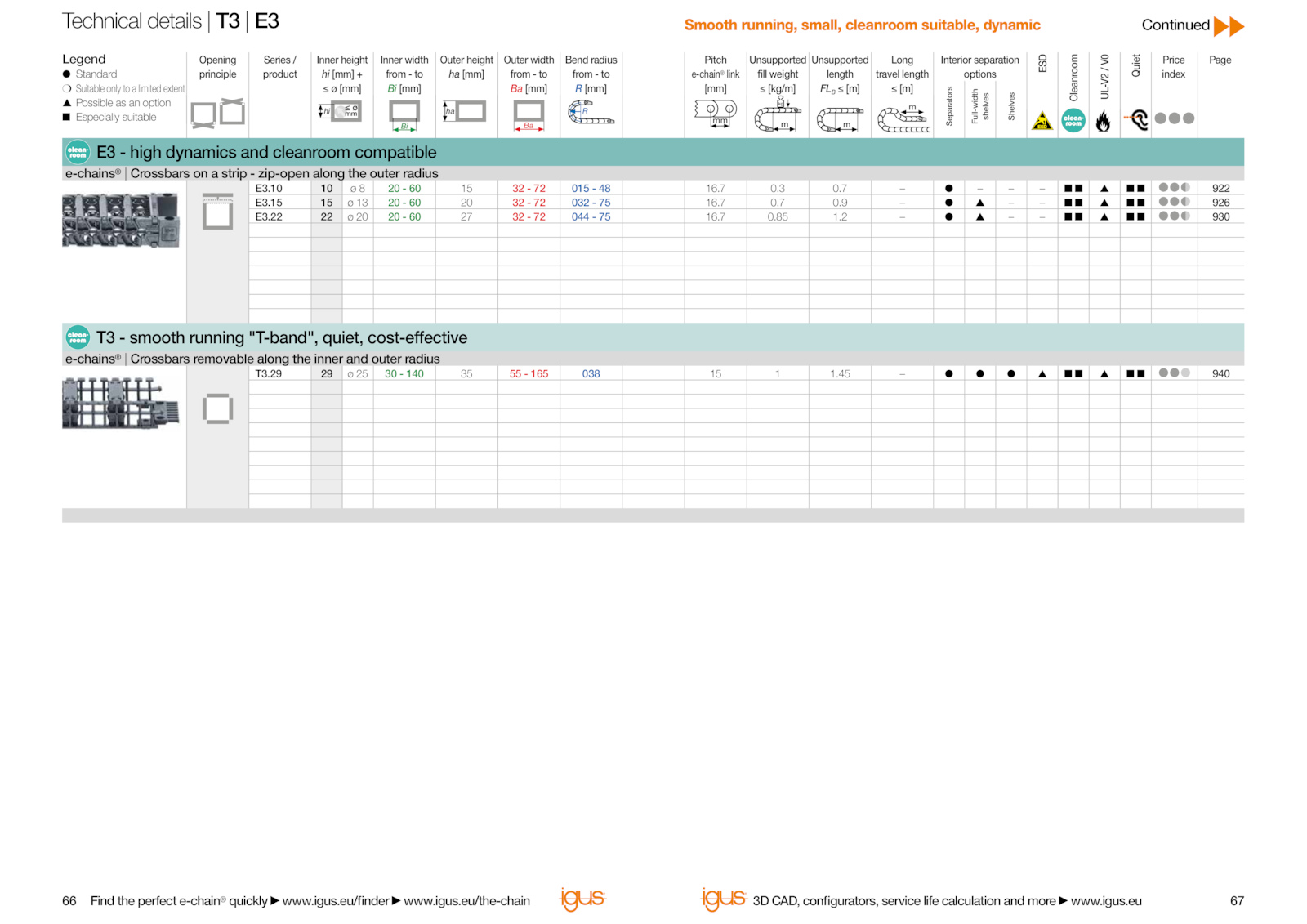Click fill weight value 0.85 for E3.22
This screenshot has height=924, width=1307.
tap(778, 217)
